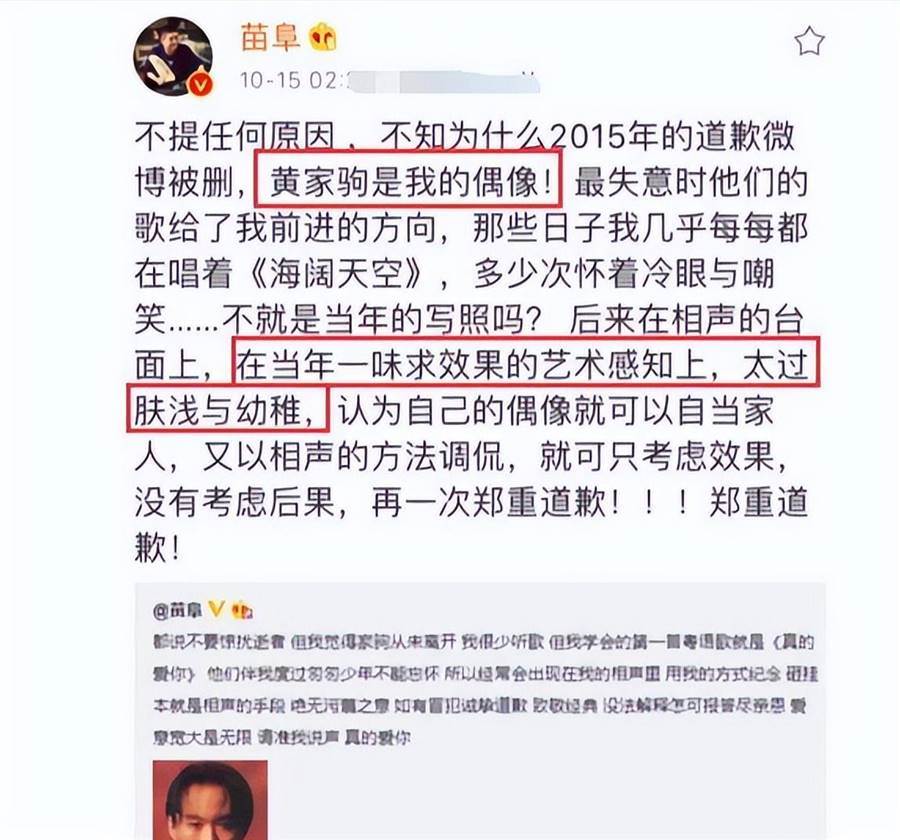Open the 苗阜 username at top
The width and height of the screenshot is (900, 840).
pos(270,38)
